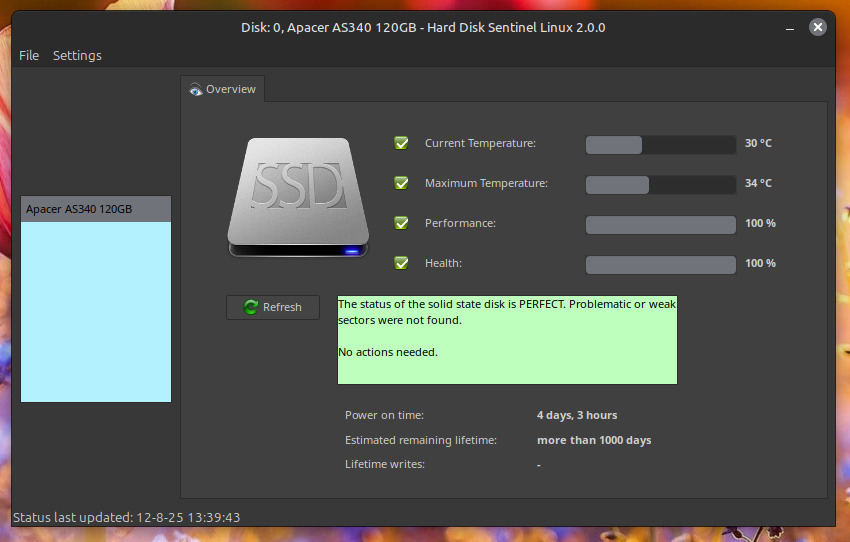Switch to the Overview tab
The height and width of the screenshot is (542, 850).
point(223,89)
